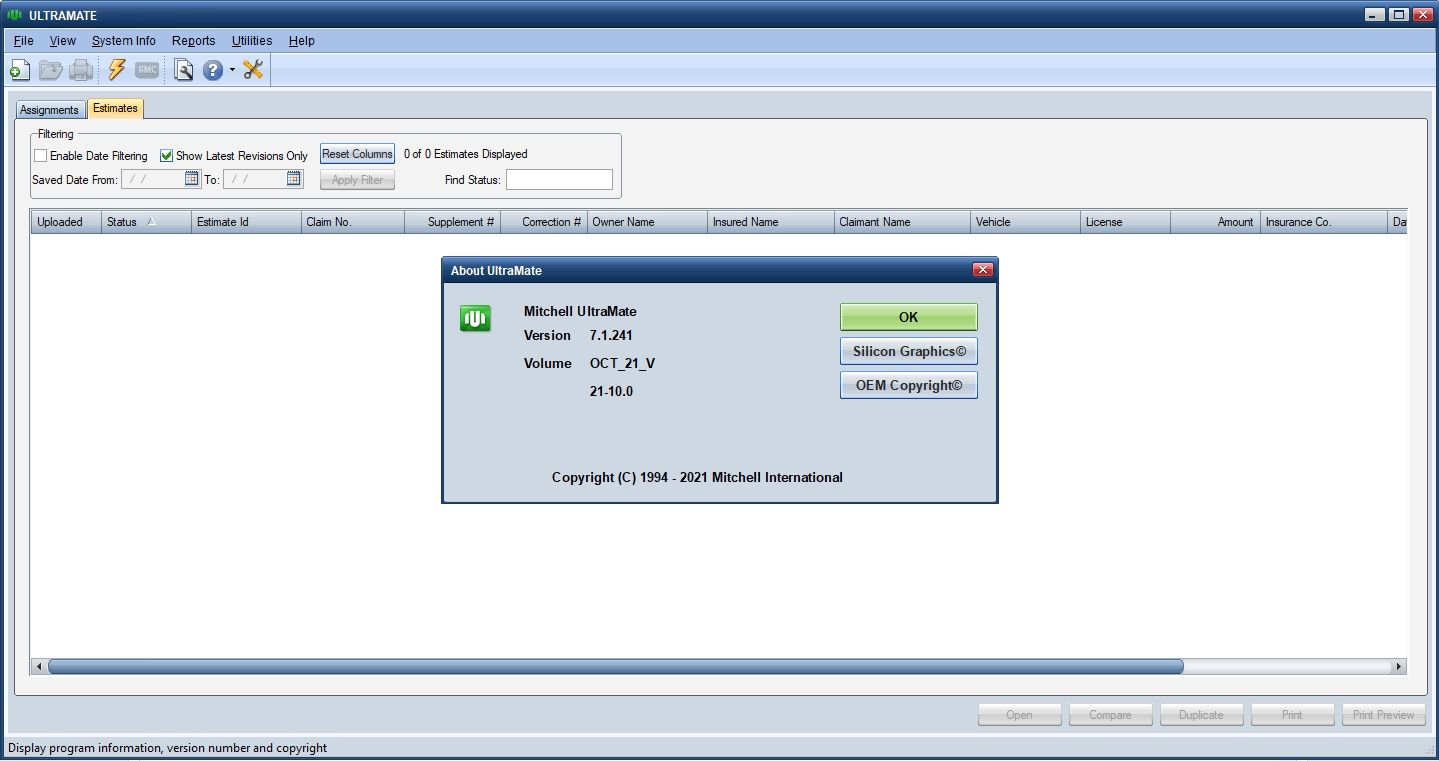Click the 0 of 0 Estimates Displayed text

click(x=465, y=154)
